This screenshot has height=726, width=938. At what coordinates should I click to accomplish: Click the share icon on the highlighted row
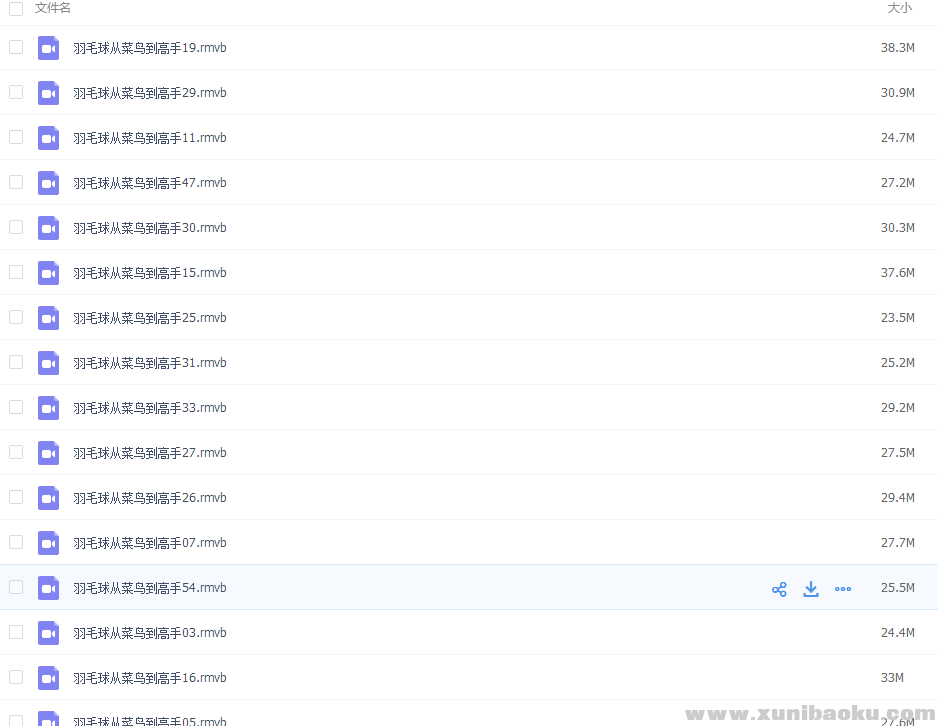tap(779, 589)
